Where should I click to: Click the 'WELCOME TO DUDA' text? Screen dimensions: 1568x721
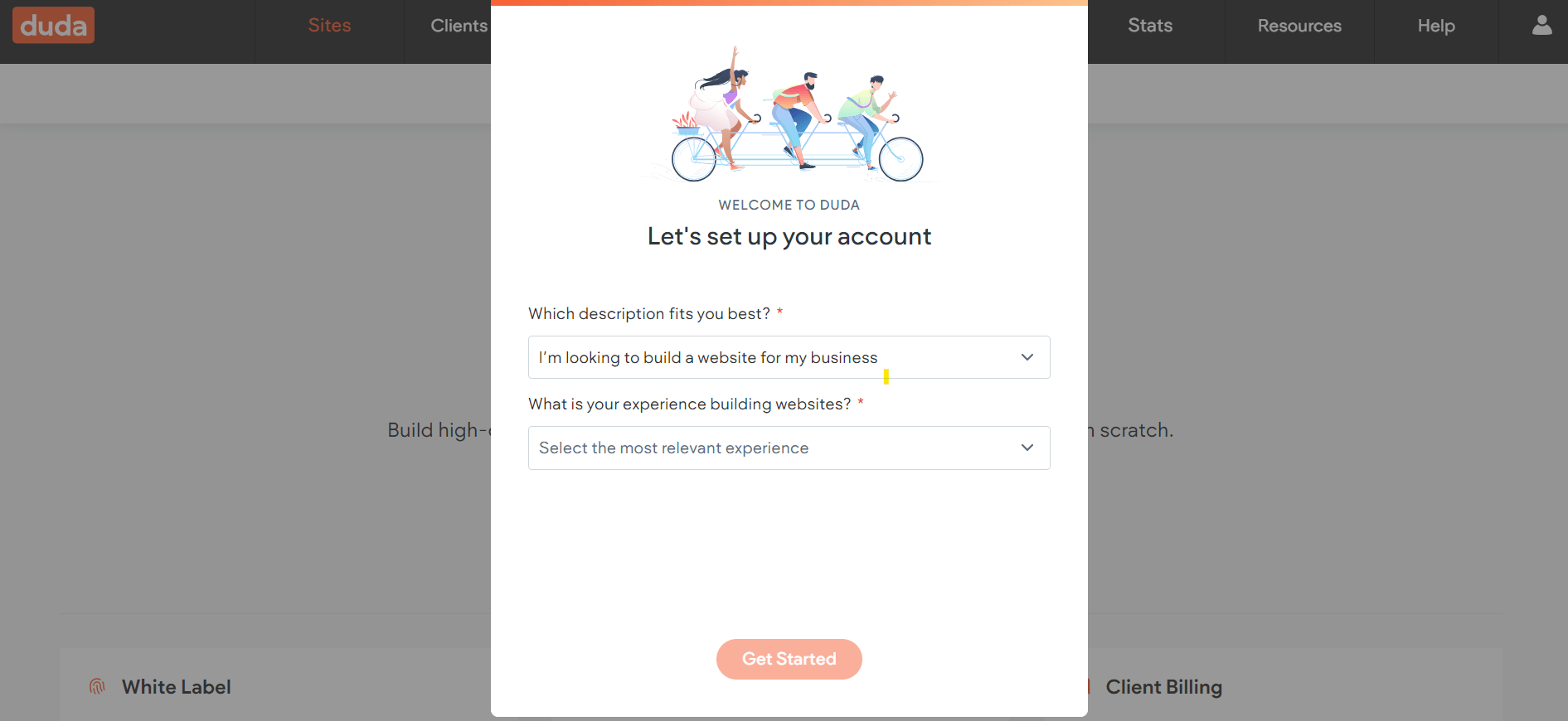[x=789, y=205]
